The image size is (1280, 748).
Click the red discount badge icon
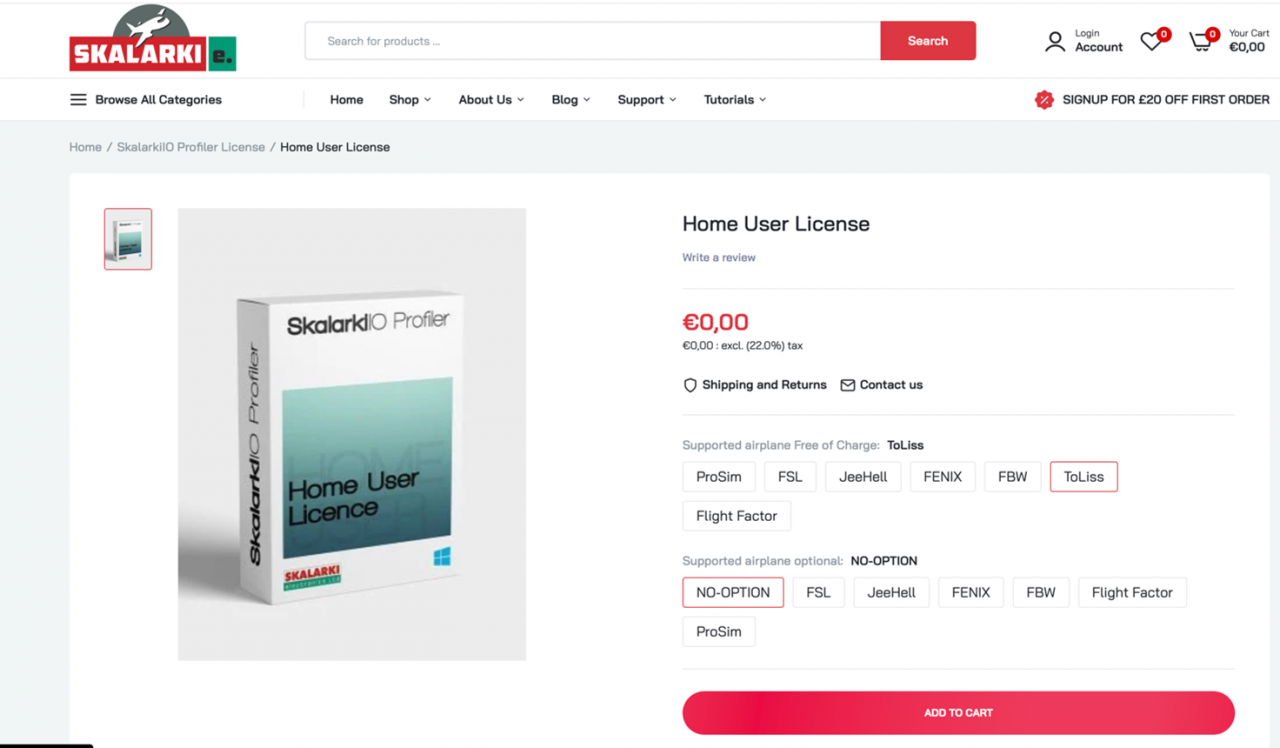pos(1044,100)
